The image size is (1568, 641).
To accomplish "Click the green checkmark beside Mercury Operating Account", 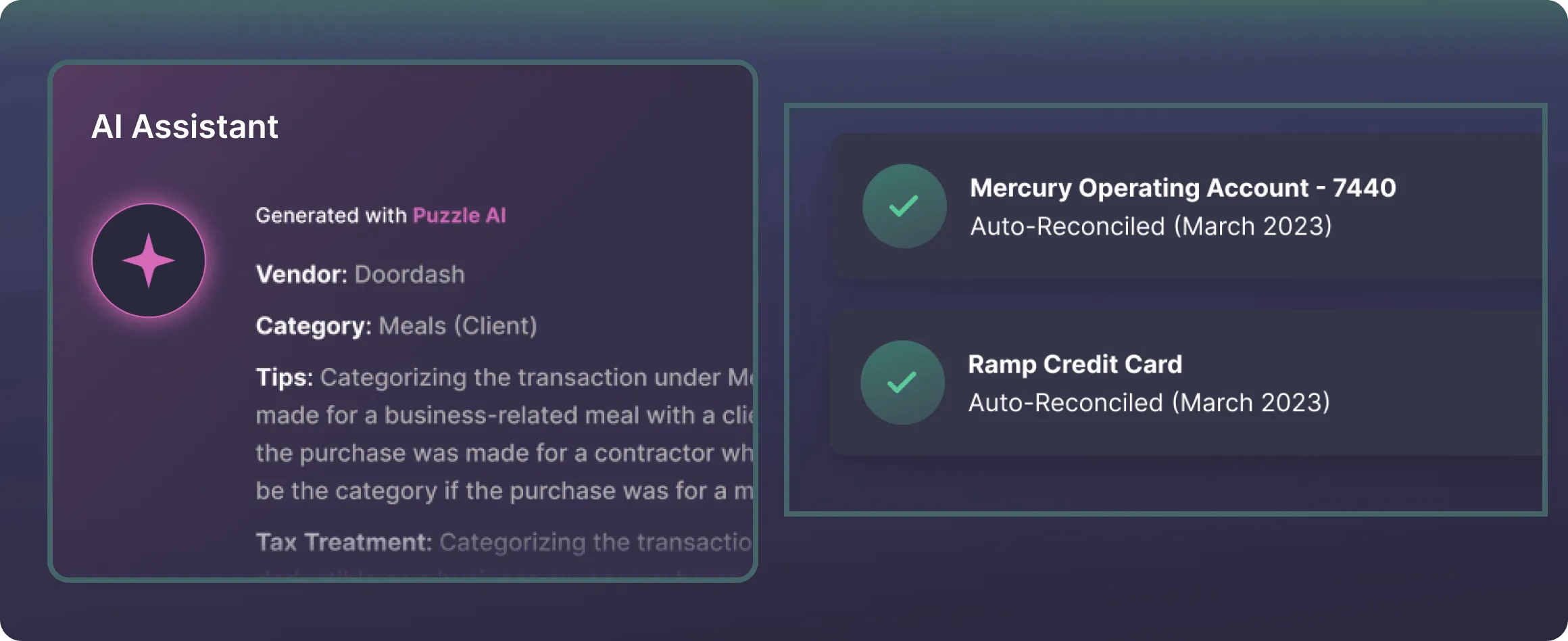I will 904,206.
